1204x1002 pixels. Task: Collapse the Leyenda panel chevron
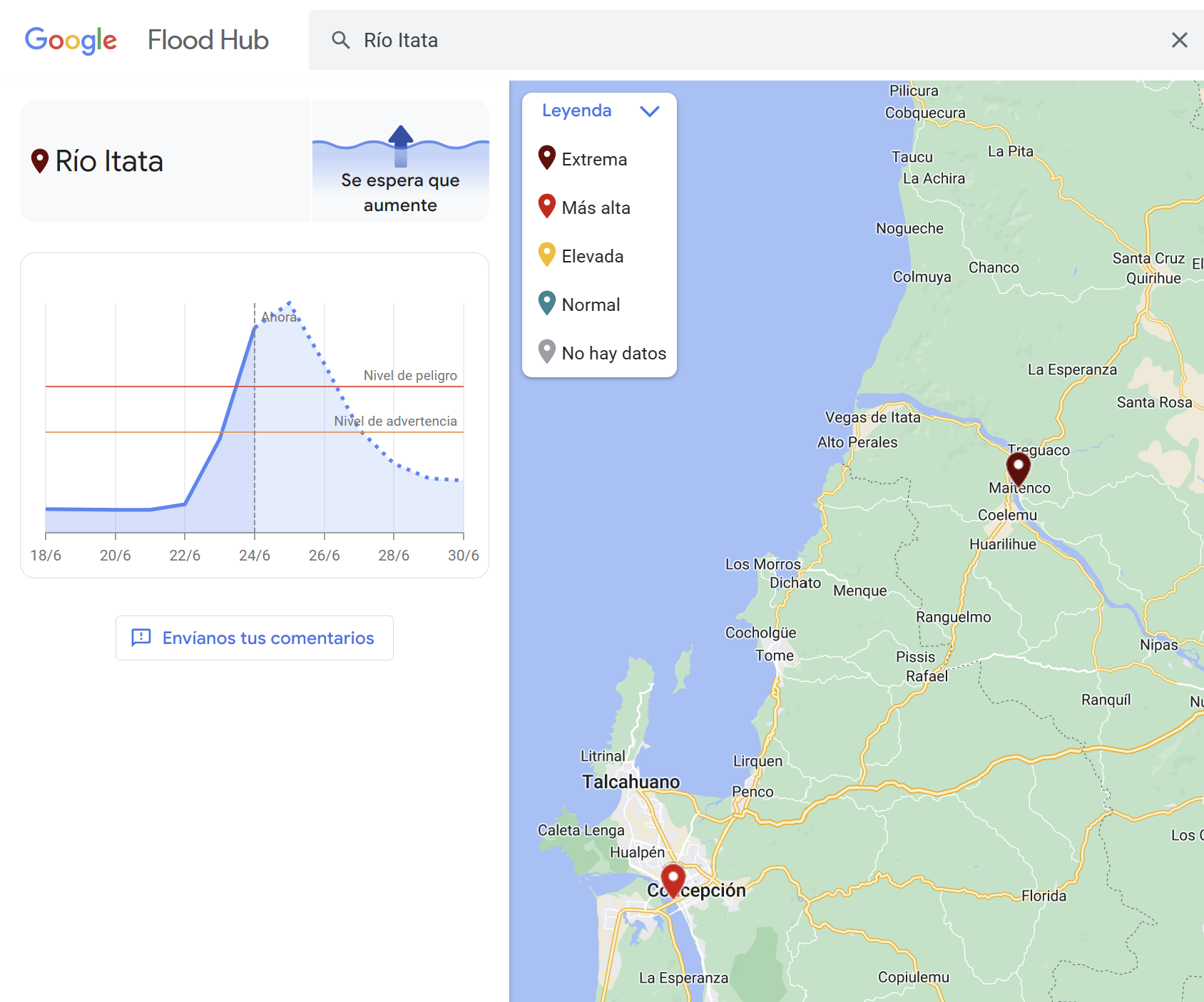pos(649,111)
